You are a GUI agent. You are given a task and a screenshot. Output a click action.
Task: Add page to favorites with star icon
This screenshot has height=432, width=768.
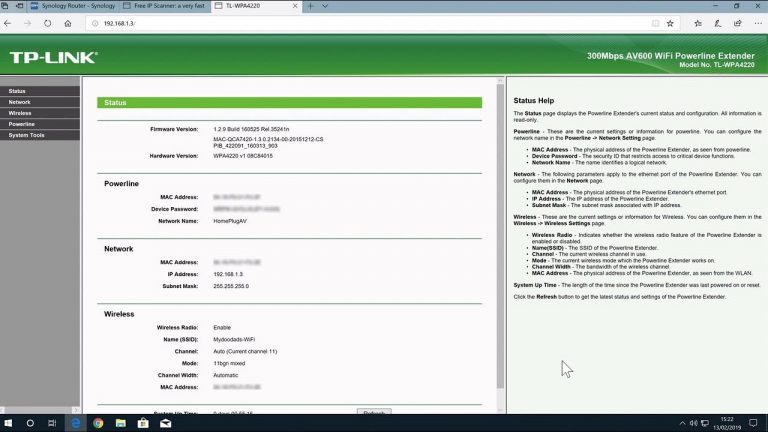click(670, 23)
